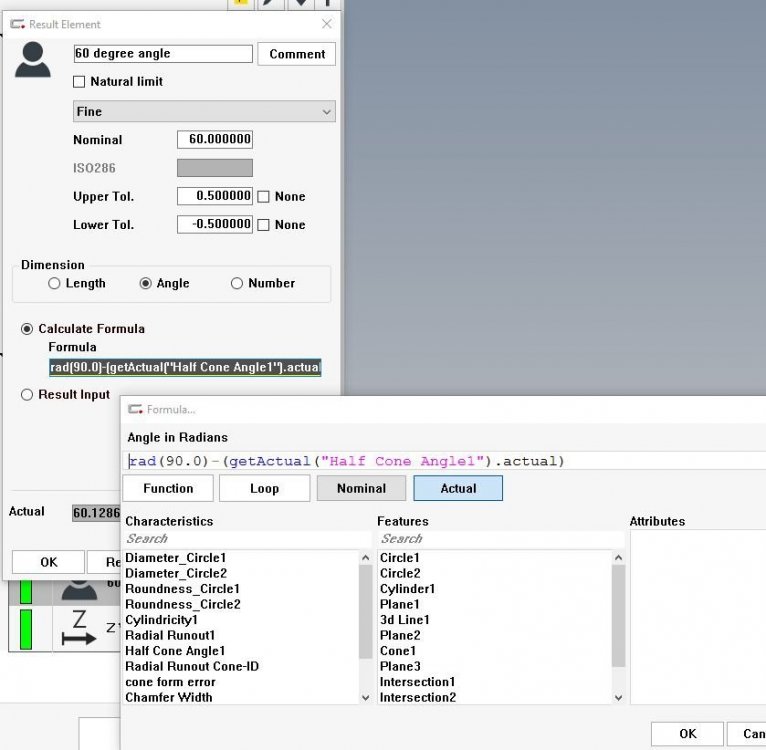Close the Result Element dialog
The image size is (766, 750).
[326, 24]
